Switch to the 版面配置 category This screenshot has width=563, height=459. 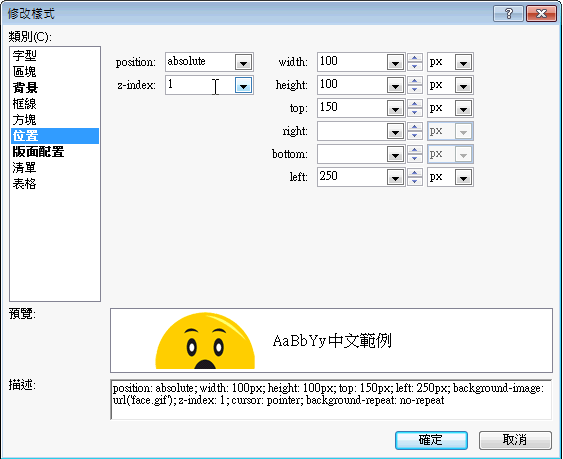tap(38, 152)
